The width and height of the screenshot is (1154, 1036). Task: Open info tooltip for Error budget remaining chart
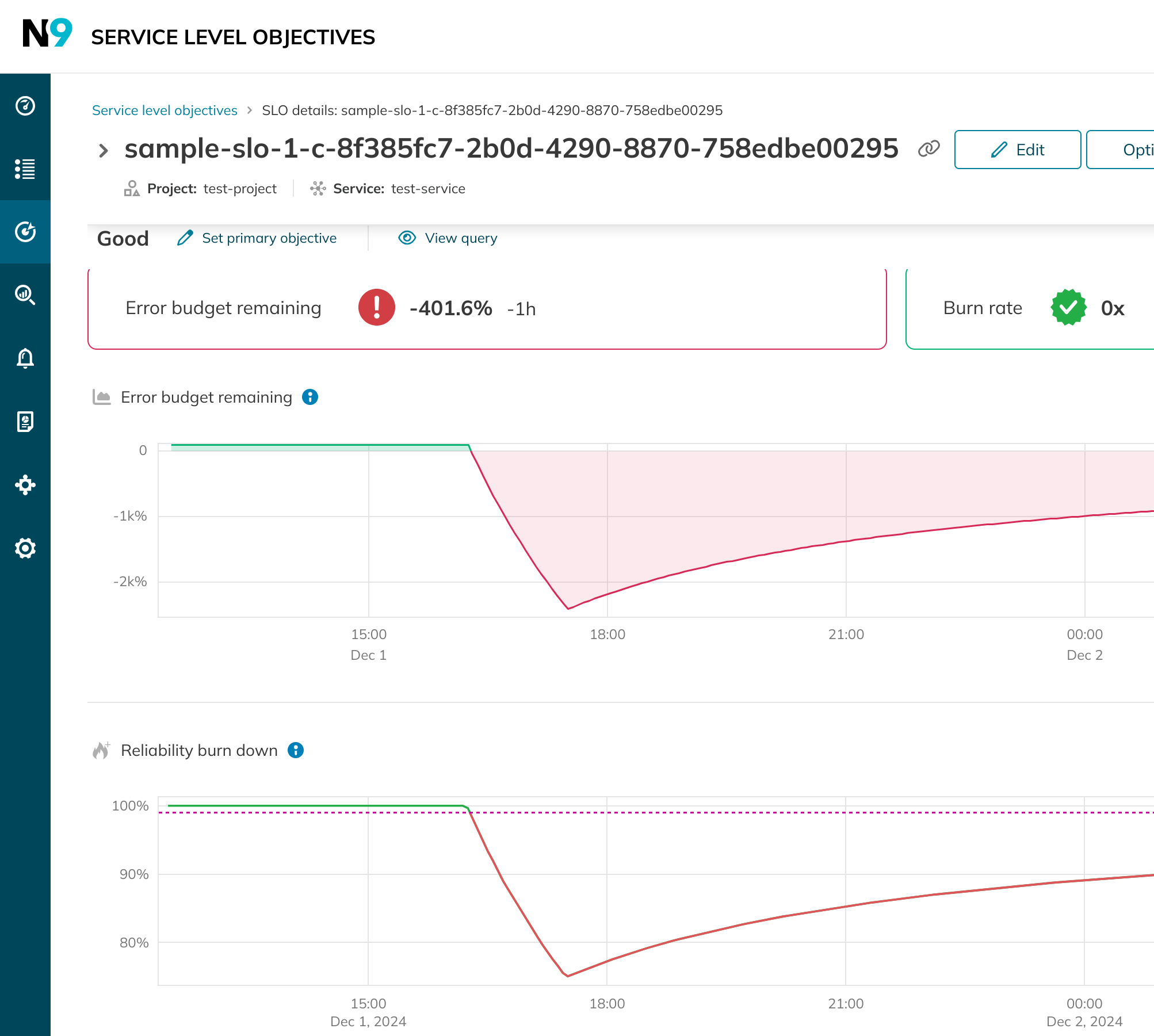point(310,397)
